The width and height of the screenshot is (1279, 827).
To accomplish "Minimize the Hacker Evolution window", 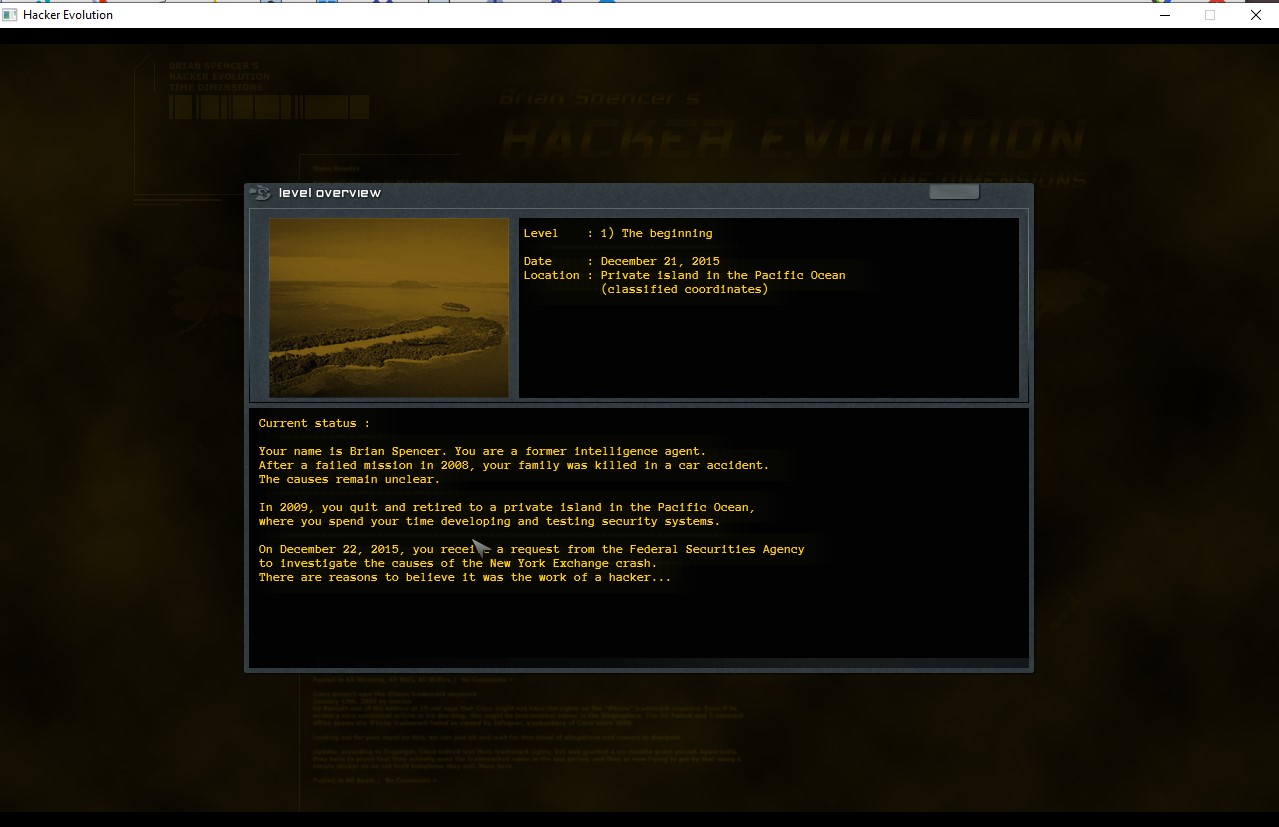I will 1164,15.
